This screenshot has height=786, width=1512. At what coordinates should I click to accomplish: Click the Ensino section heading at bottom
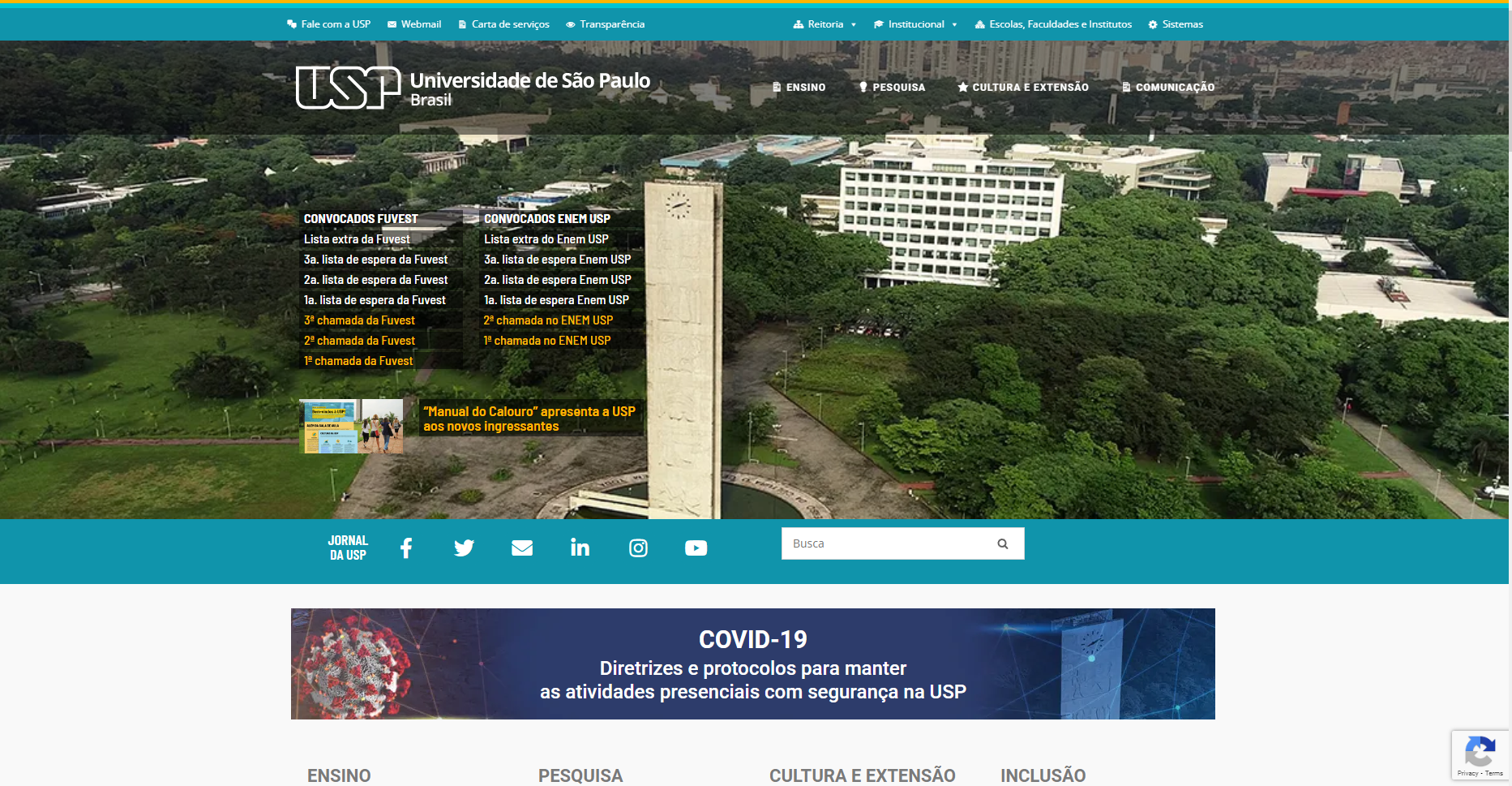339,775
